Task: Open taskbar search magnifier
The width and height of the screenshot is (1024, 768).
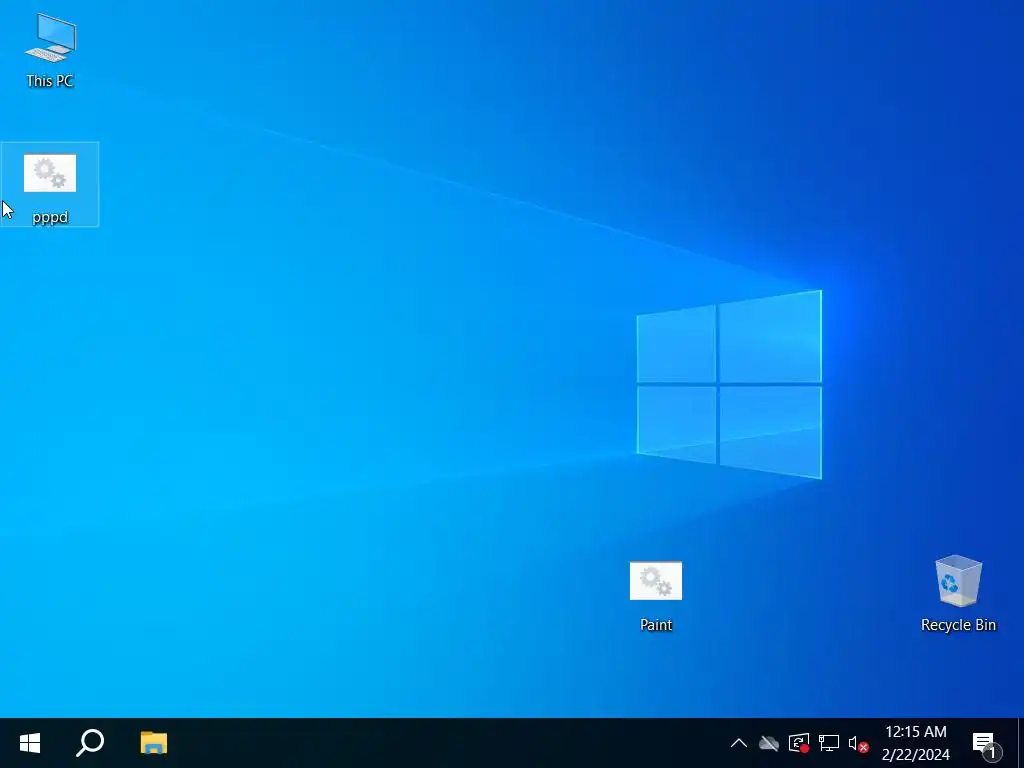Action: tap(90, 743)
